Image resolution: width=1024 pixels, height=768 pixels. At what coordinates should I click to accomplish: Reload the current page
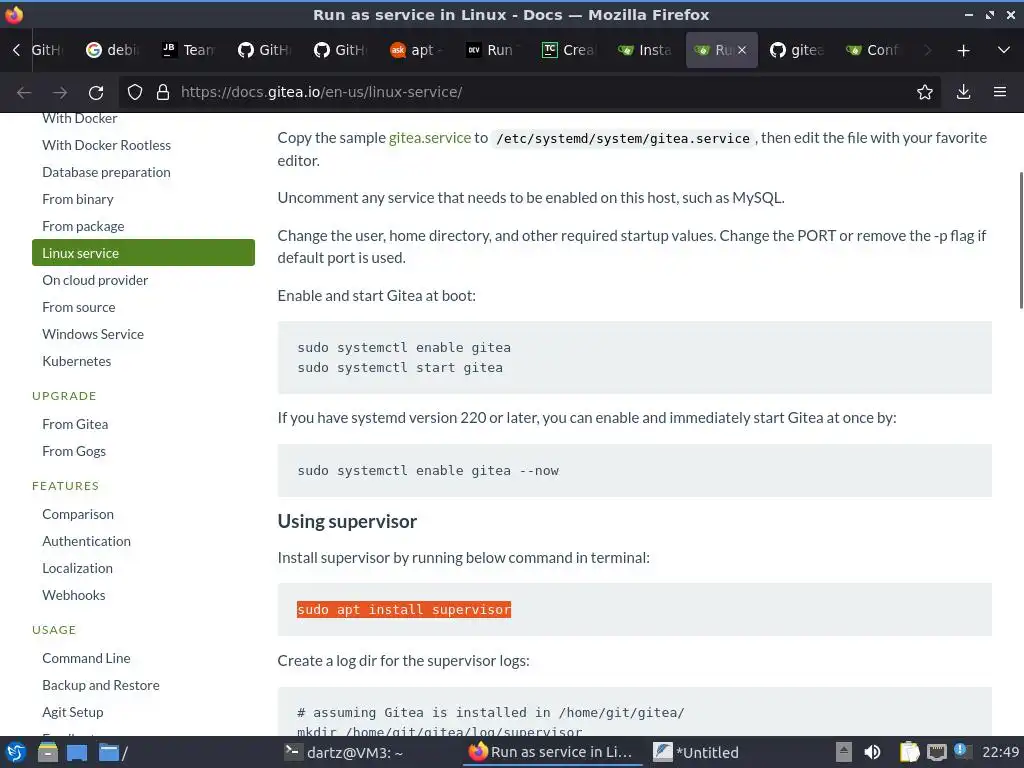click(96, 92)
